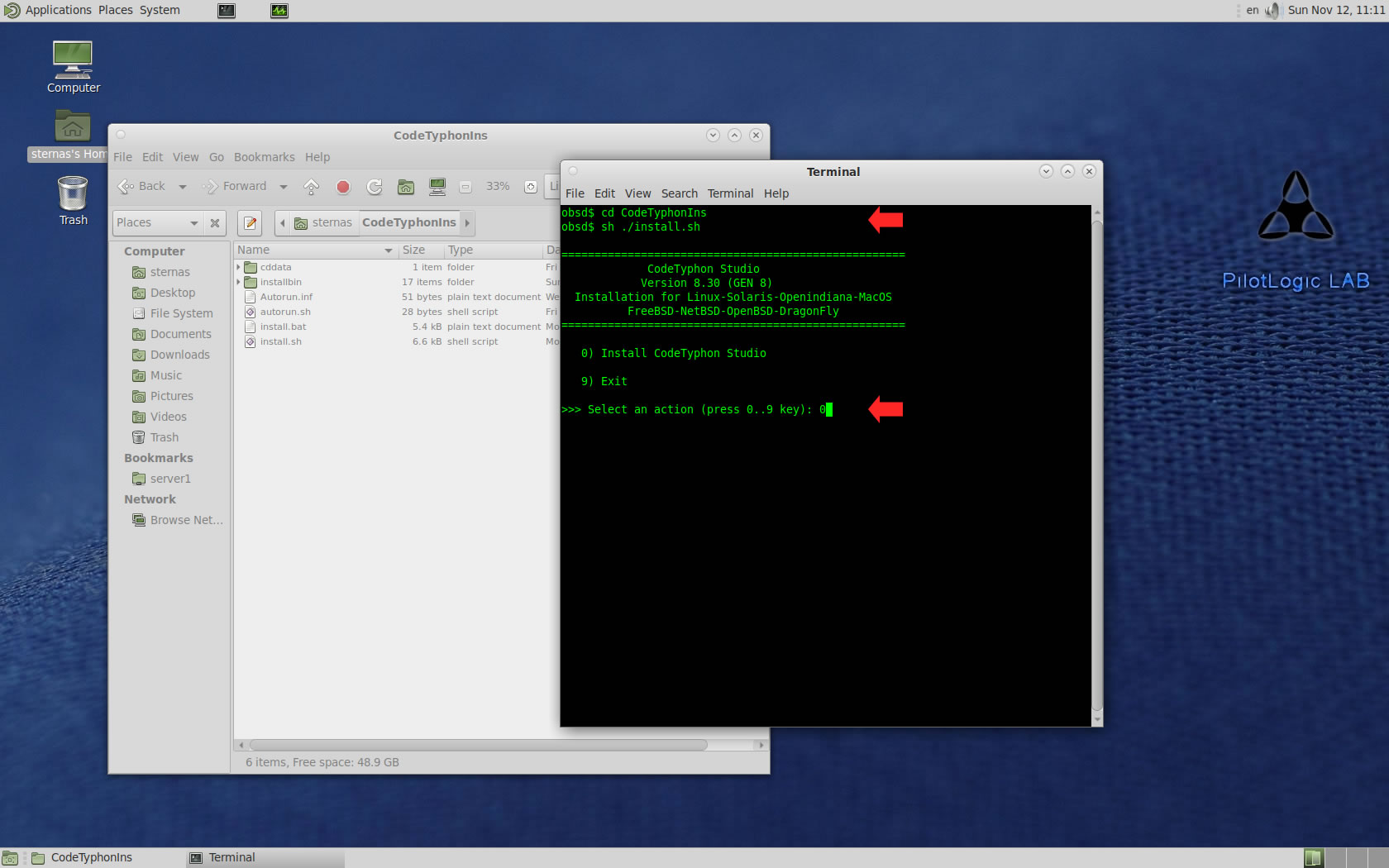
Task: Click the Computer toolbar icon
Action: coord(437,187)
